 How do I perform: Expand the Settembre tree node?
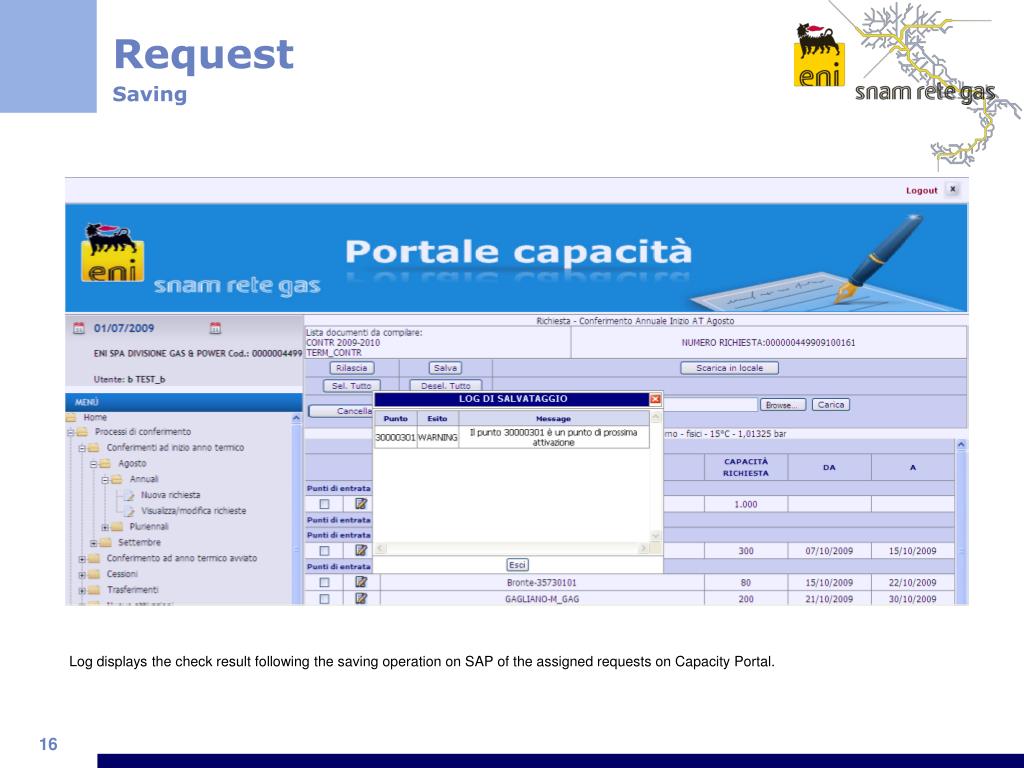(x=93, y=543)
